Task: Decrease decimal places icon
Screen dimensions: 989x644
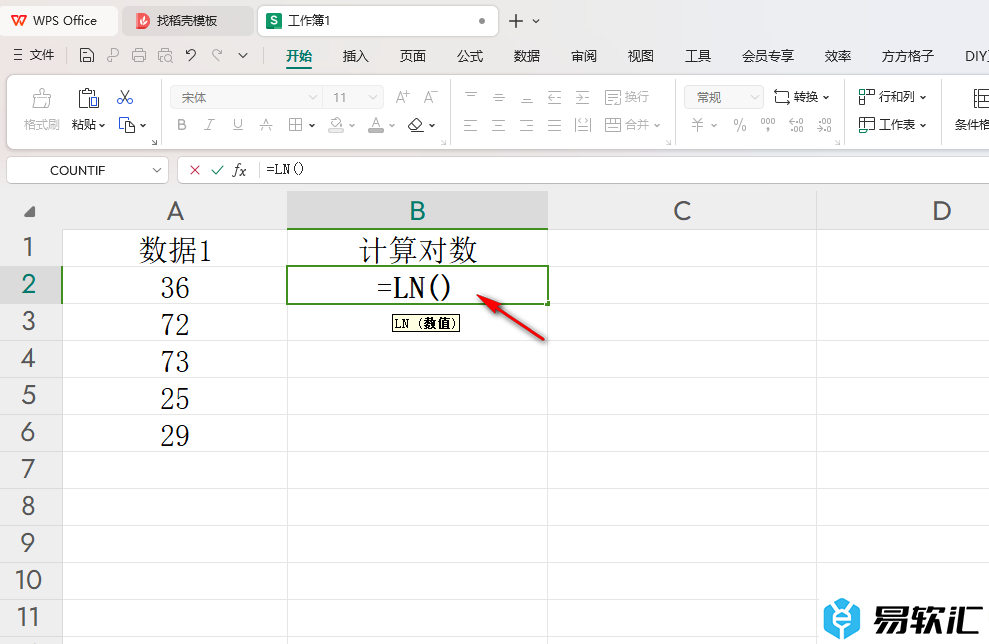Action: click(x=824, y=125)
